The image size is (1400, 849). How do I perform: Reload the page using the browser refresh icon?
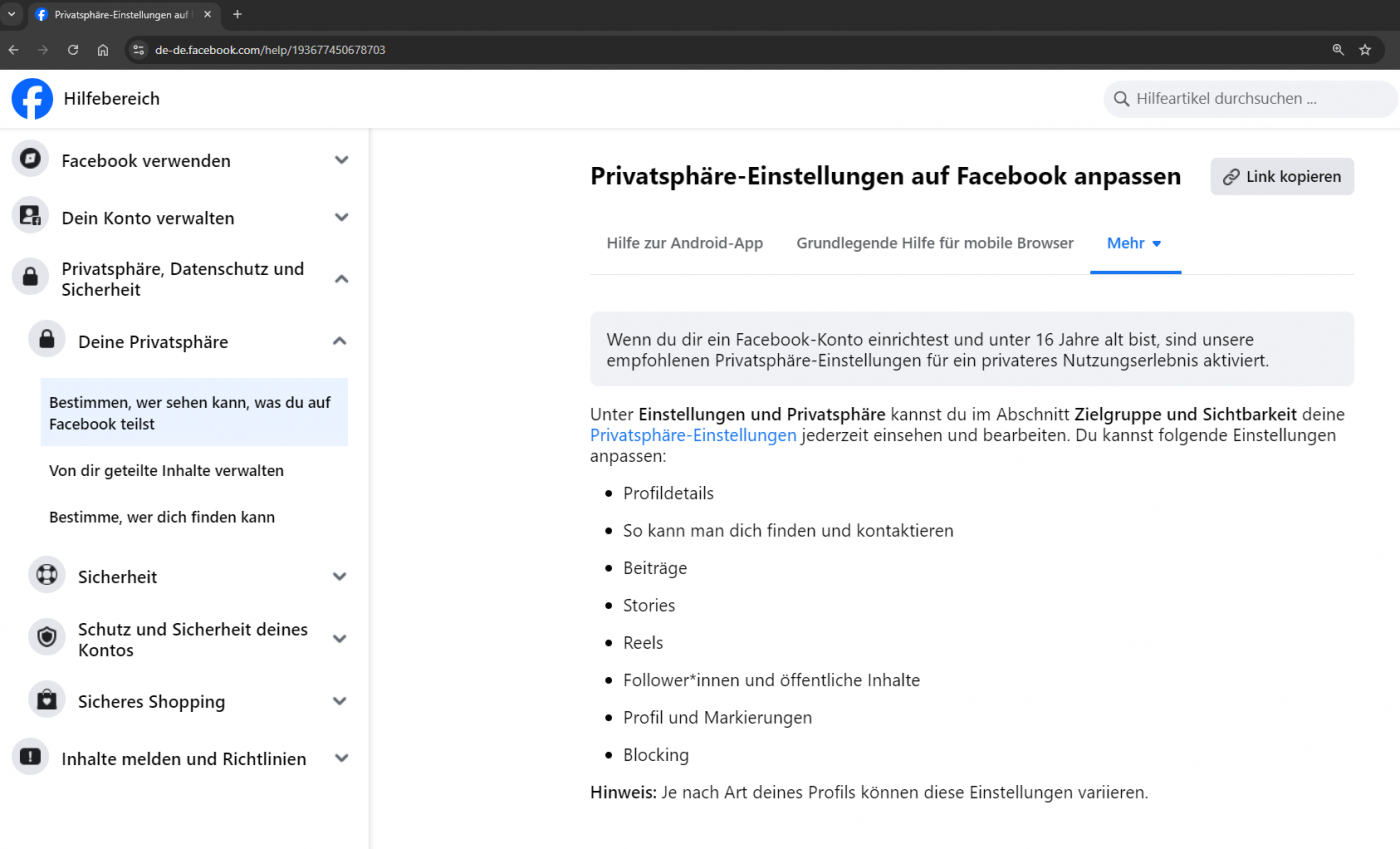coord(72,50)
